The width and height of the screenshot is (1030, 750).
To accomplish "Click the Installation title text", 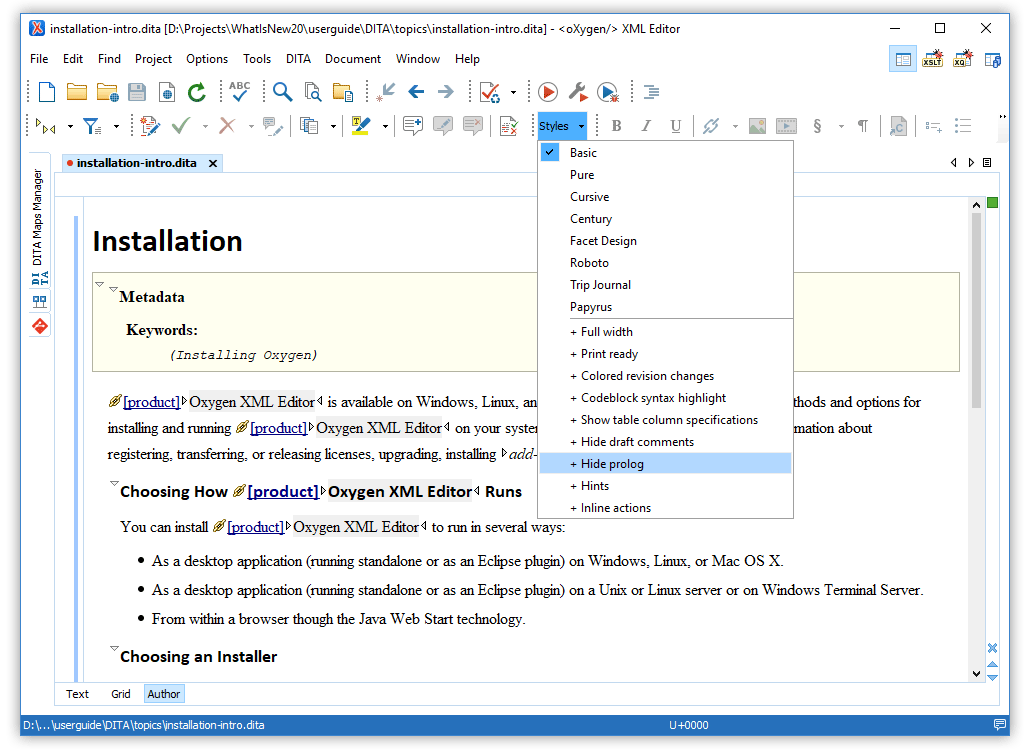I will (168, 242).
